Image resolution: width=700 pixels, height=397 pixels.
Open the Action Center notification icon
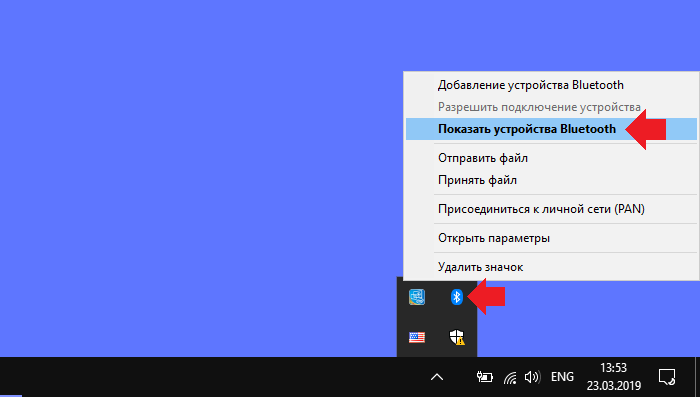[x=667, y=377]
